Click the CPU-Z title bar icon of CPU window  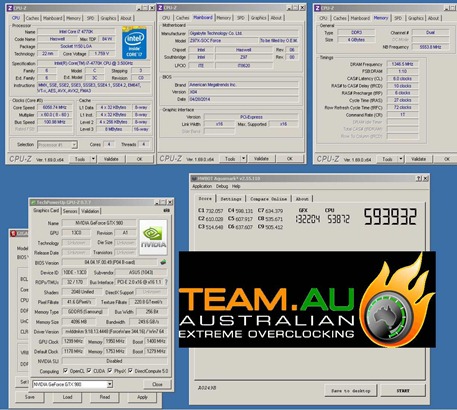(10, 8)
